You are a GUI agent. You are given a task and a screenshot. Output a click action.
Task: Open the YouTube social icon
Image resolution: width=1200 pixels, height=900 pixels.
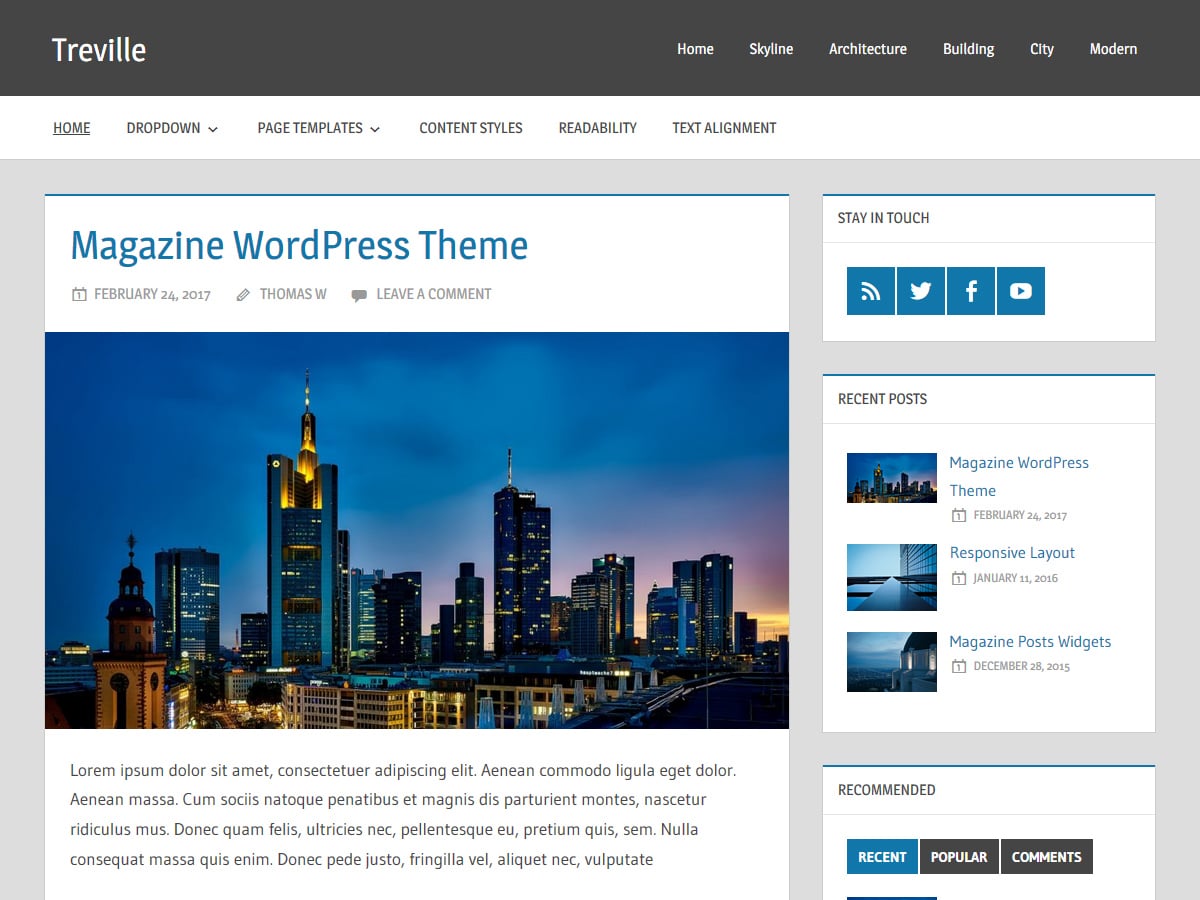point(1021,291)
